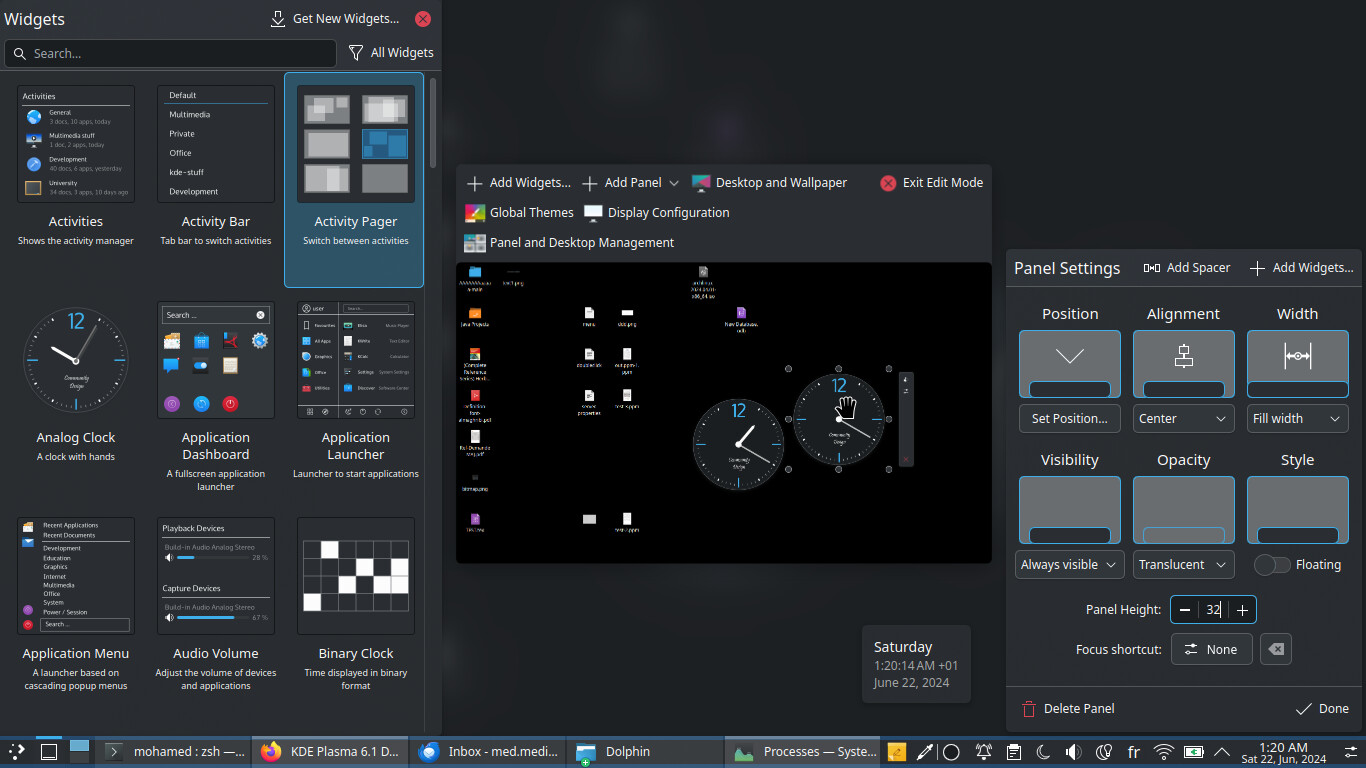Click the Visibility preview box
Screen dimensions: 1366x768
(x=1070, y=510)
